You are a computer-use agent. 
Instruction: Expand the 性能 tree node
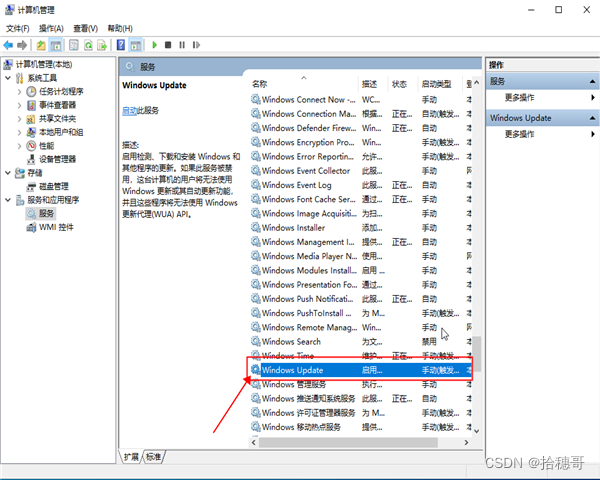pos(19,146)
